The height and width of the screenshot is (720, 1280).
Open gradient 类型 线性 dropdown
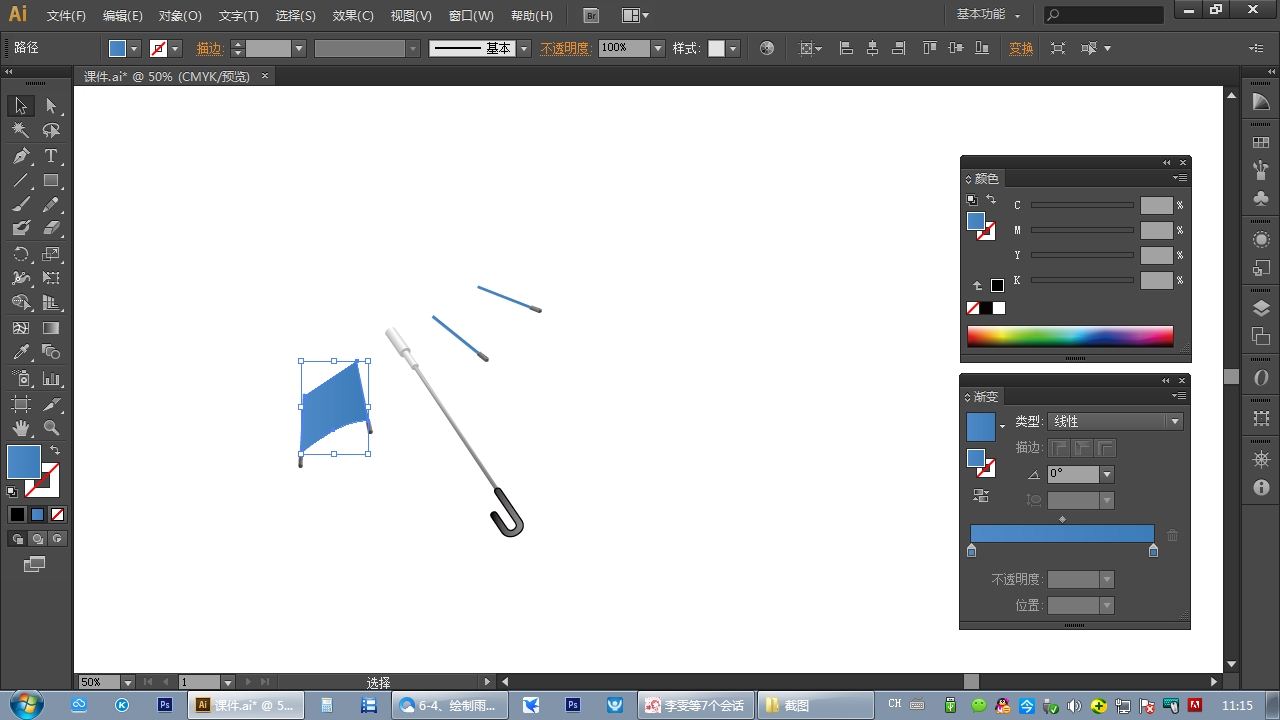pyautogui.click(x=1175, y=422)
